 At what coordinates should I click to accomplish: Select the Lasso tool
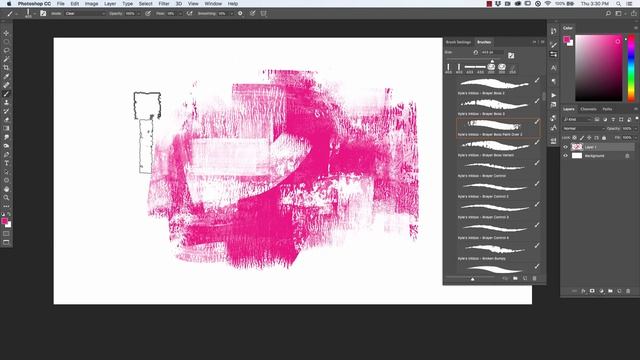(6, 51)
